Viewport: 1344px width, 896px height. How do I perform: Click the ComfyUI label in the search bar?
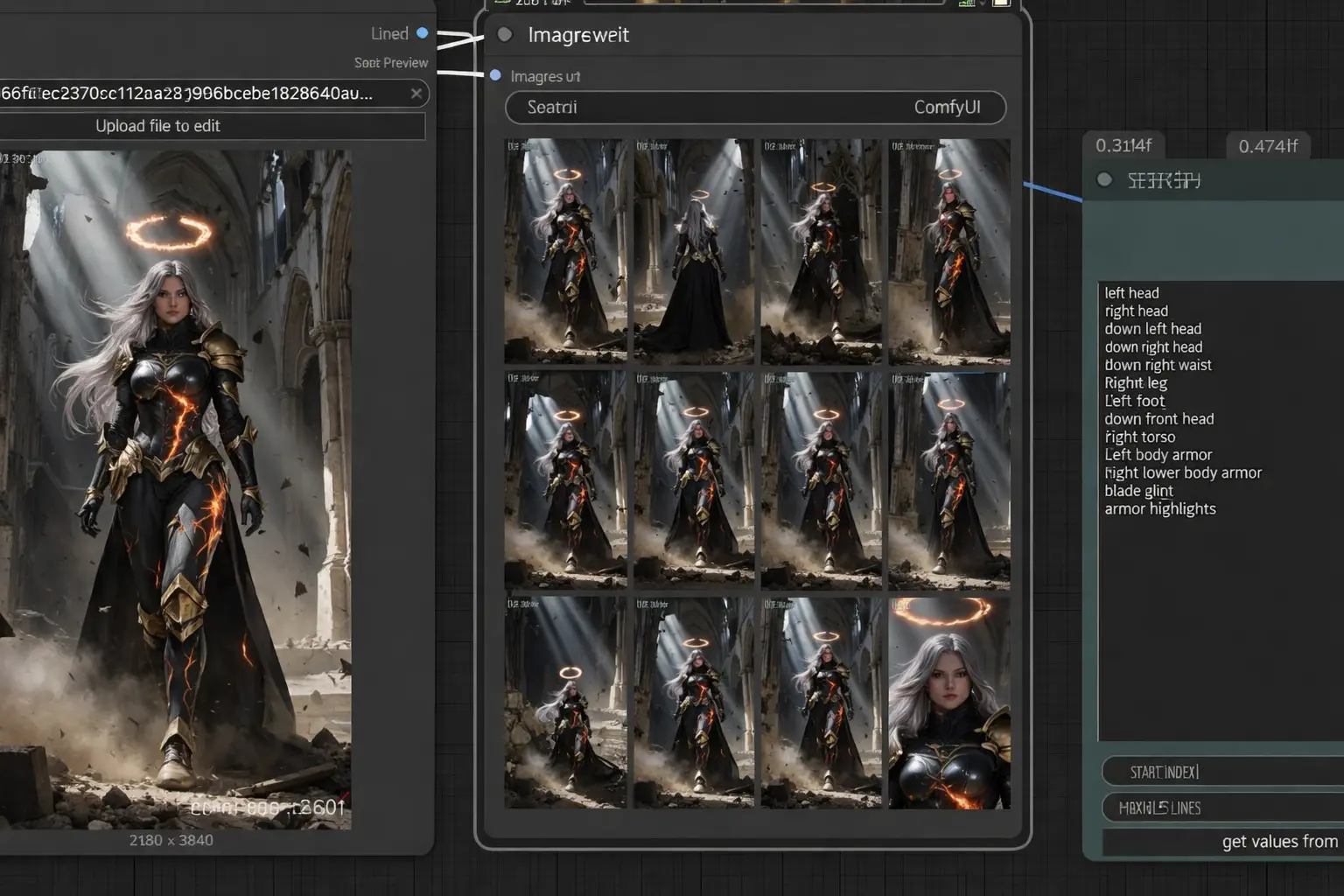[948, 108]
